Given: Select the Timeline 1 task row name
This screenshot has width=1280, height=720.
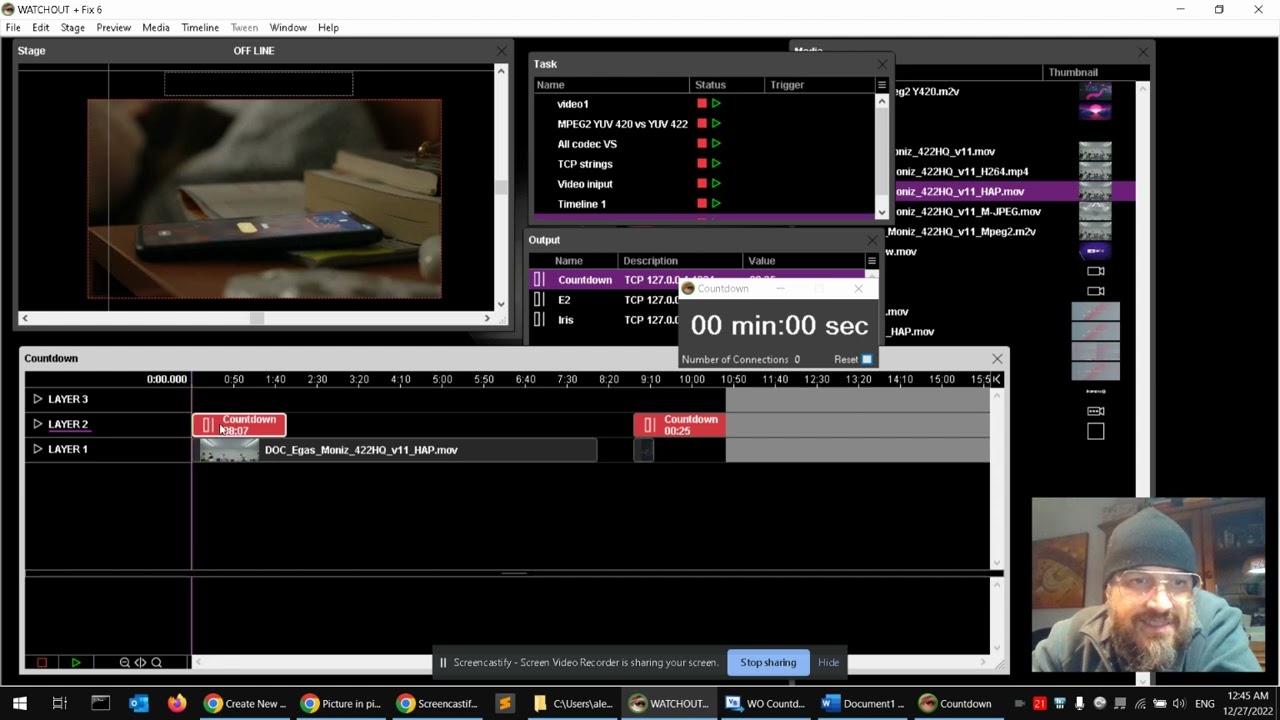Looking at the screenshot, I should (x=582, y=204).
